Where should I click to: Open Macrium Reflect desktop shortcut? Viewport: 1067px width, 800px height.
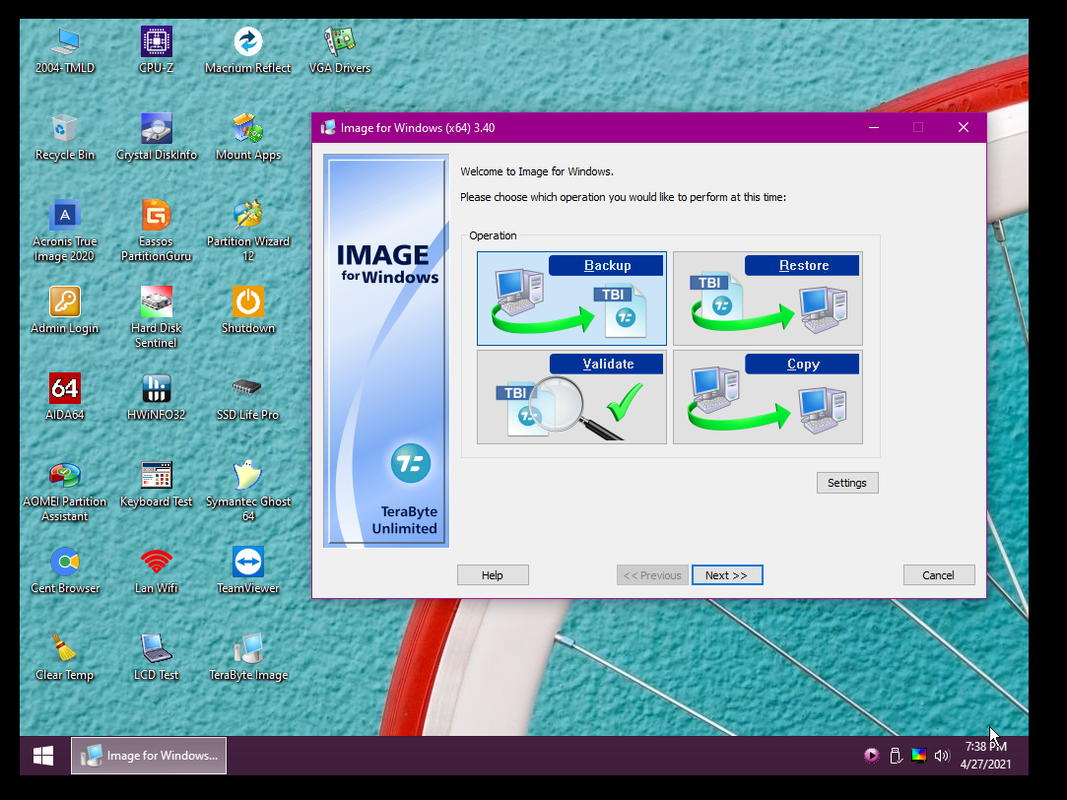tap(248, 50)
